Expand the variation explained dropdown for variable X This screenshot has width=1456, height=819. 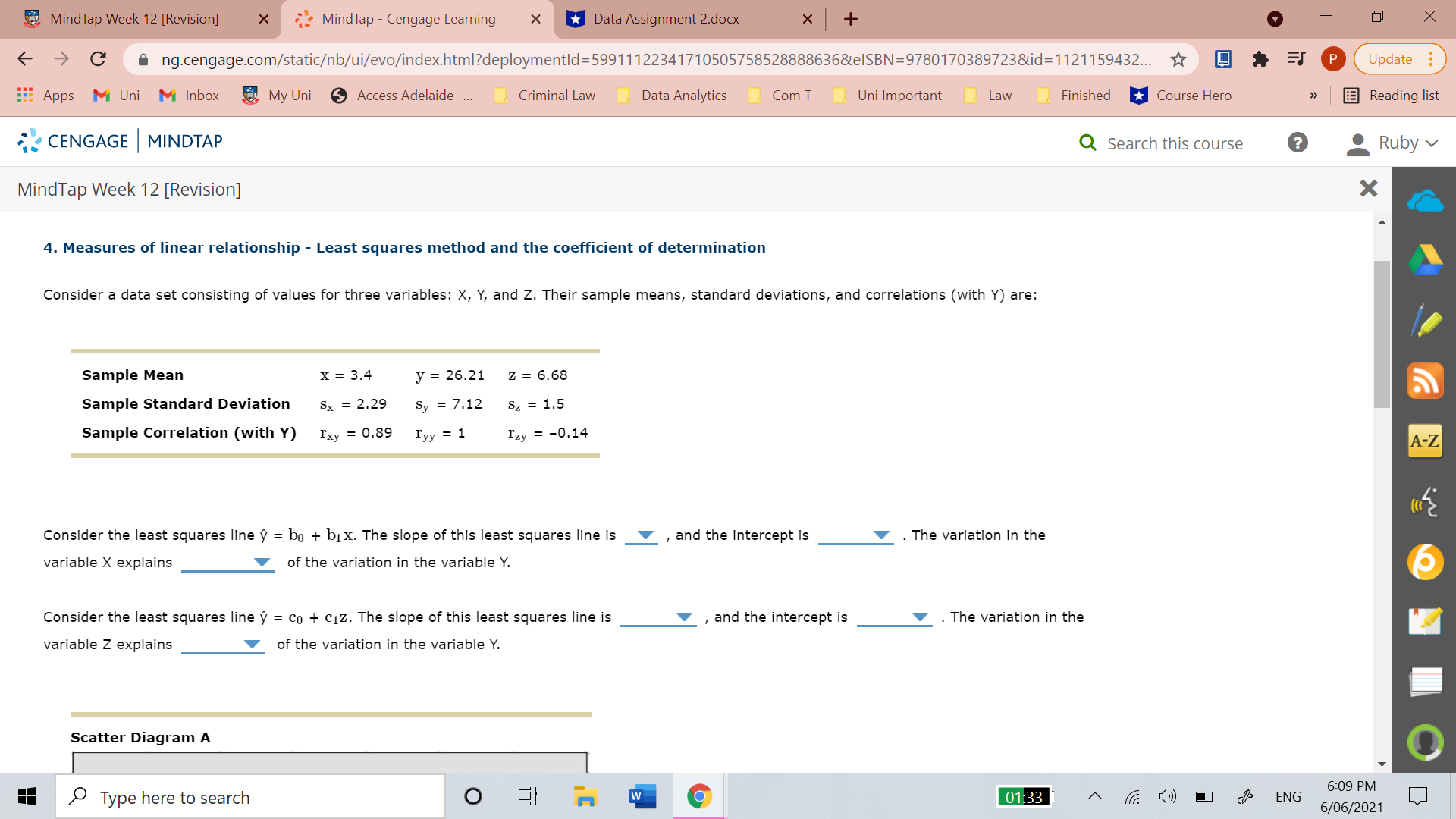coord(262,563)
